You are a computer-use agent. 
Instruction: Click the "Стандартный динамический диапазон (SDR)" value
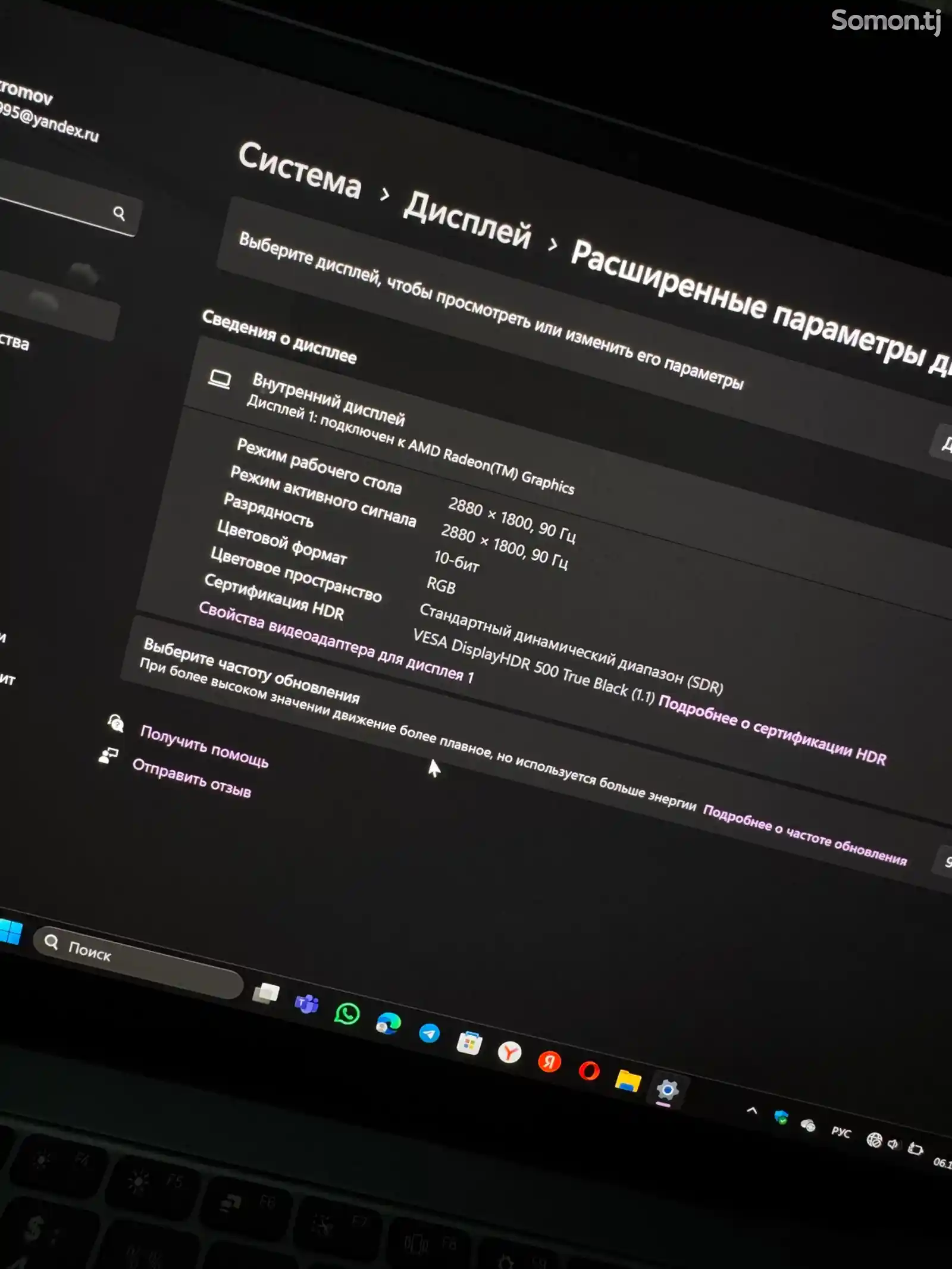[571, 649]
